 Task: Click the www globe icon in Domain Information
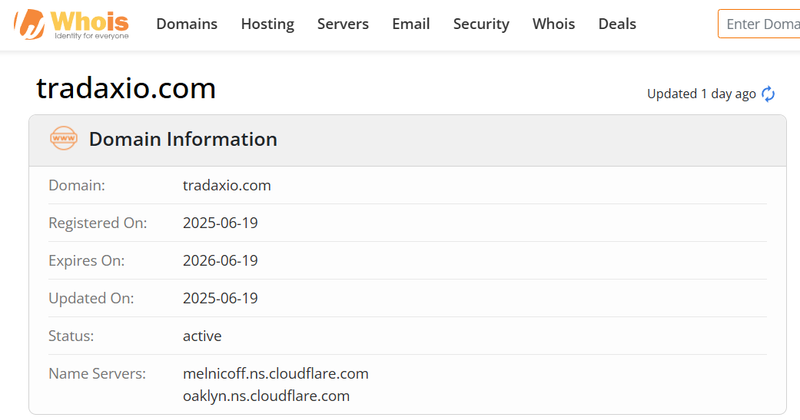tap(64, 138)
